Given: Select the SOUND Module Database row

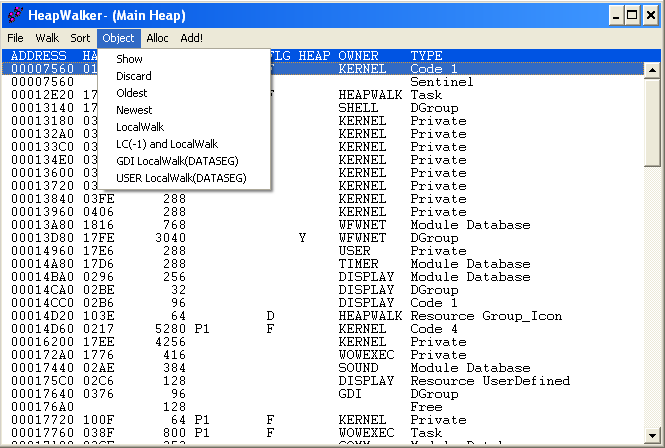Looking at the screenshot, I should coord(323,368).
